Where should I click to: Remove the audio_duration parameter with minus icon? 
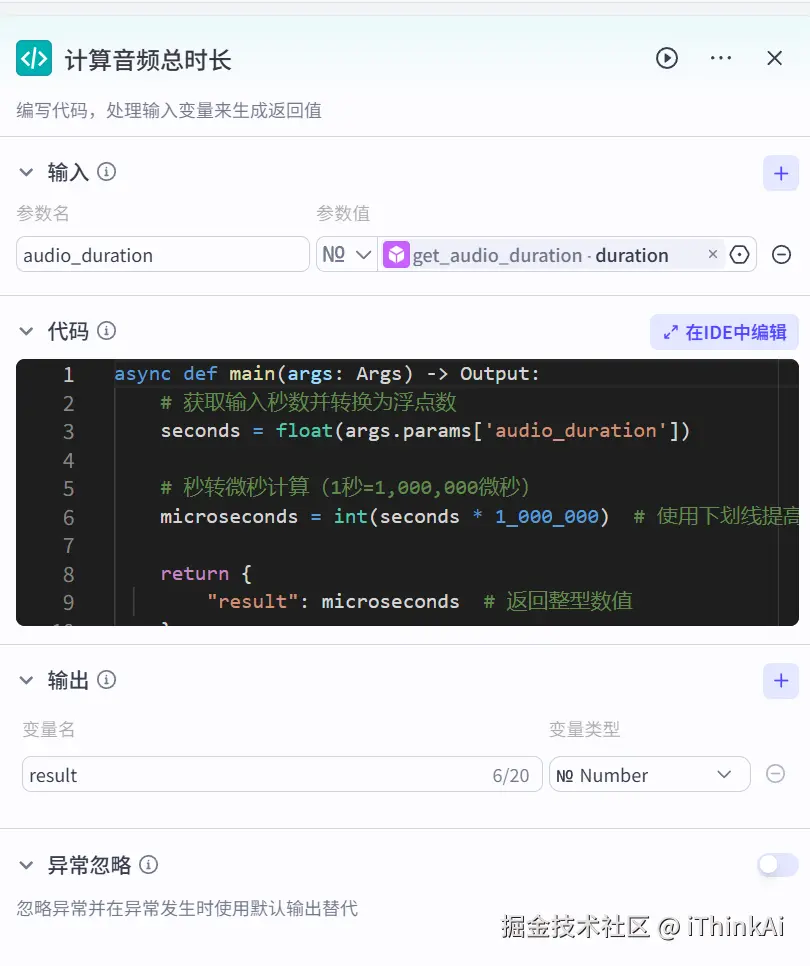click(x=781, y=255)
